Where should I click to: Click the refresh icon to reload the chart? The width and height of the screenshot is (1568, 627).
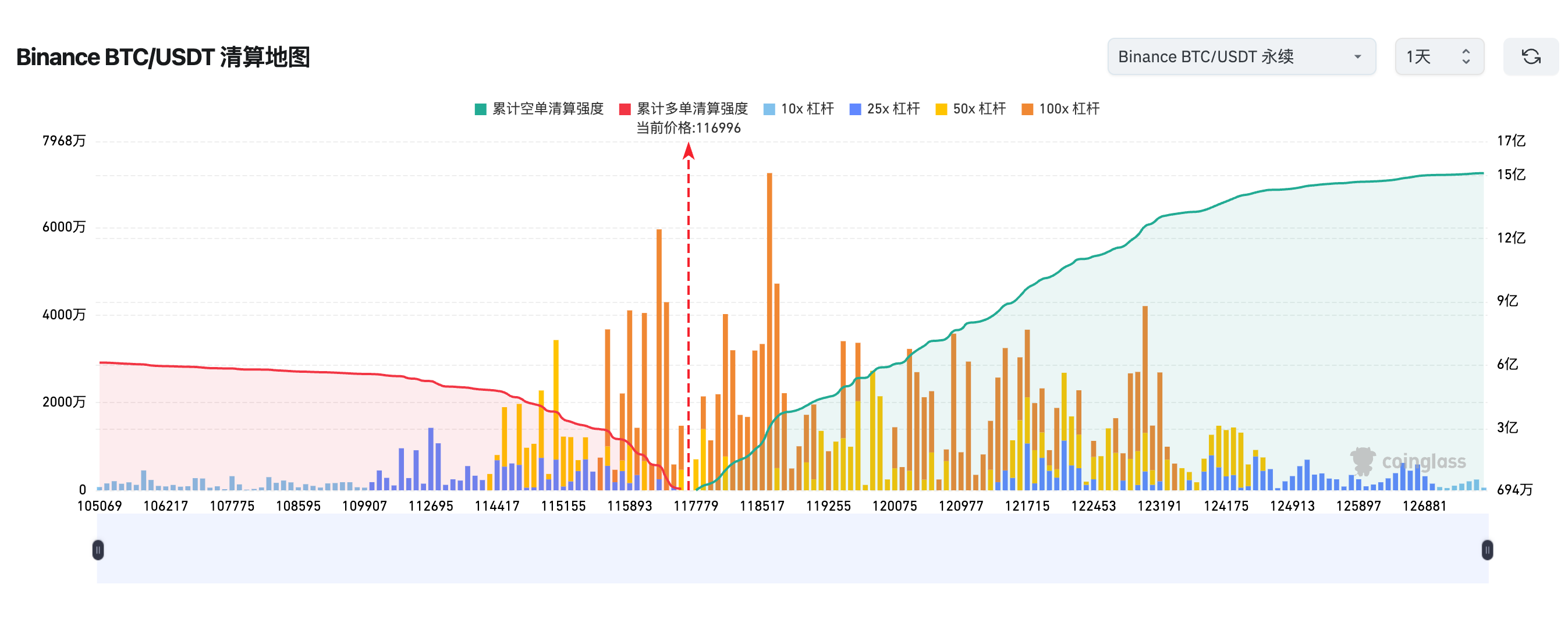click(x=1531, y=56)
